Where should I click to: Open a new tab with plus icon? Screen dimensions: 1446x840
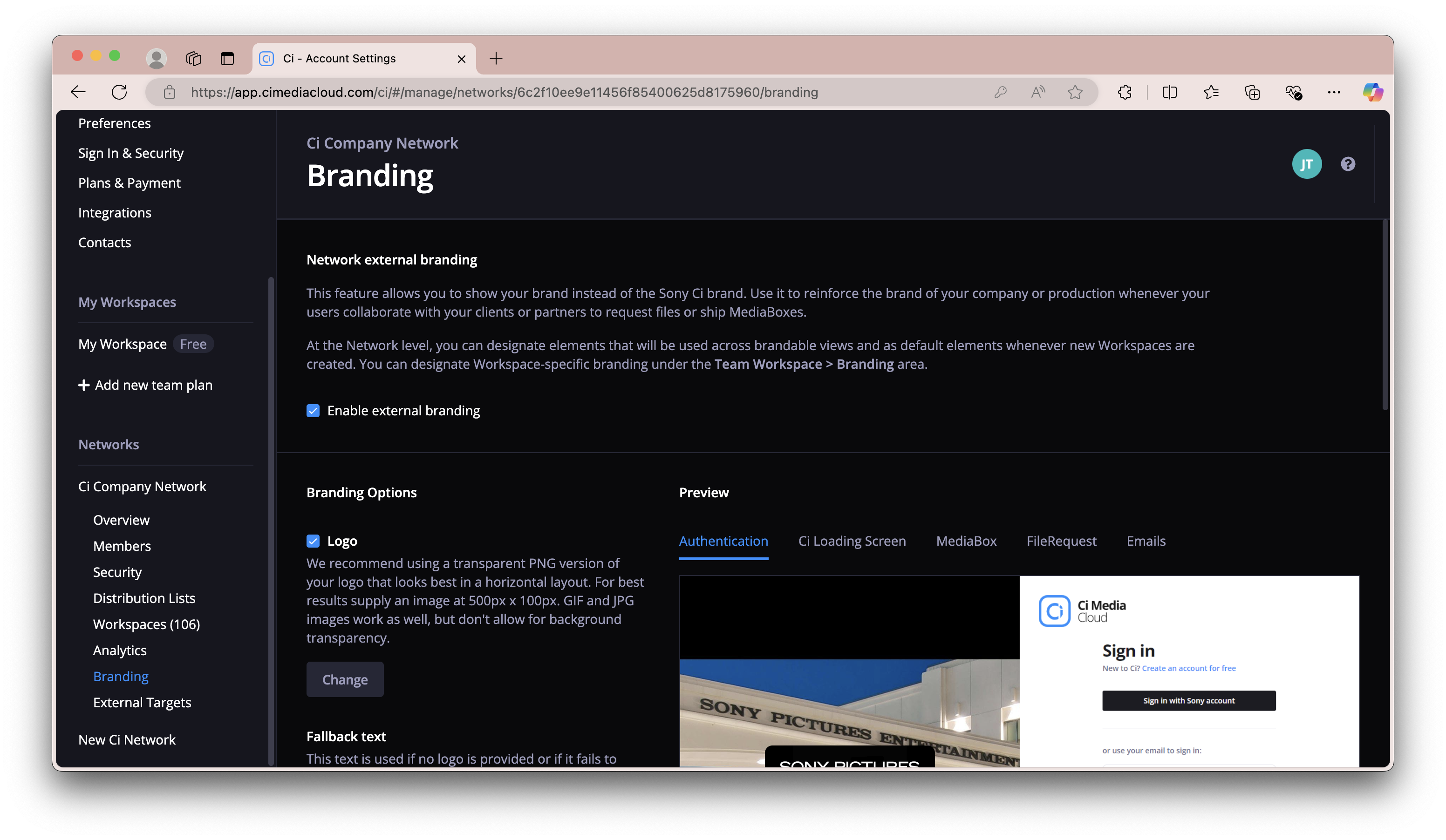(x=496, y=58)
